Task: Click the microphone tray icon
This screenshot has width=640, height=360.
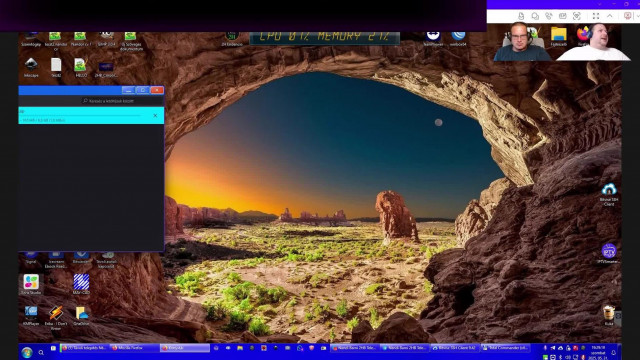Action: pos(545,348)
